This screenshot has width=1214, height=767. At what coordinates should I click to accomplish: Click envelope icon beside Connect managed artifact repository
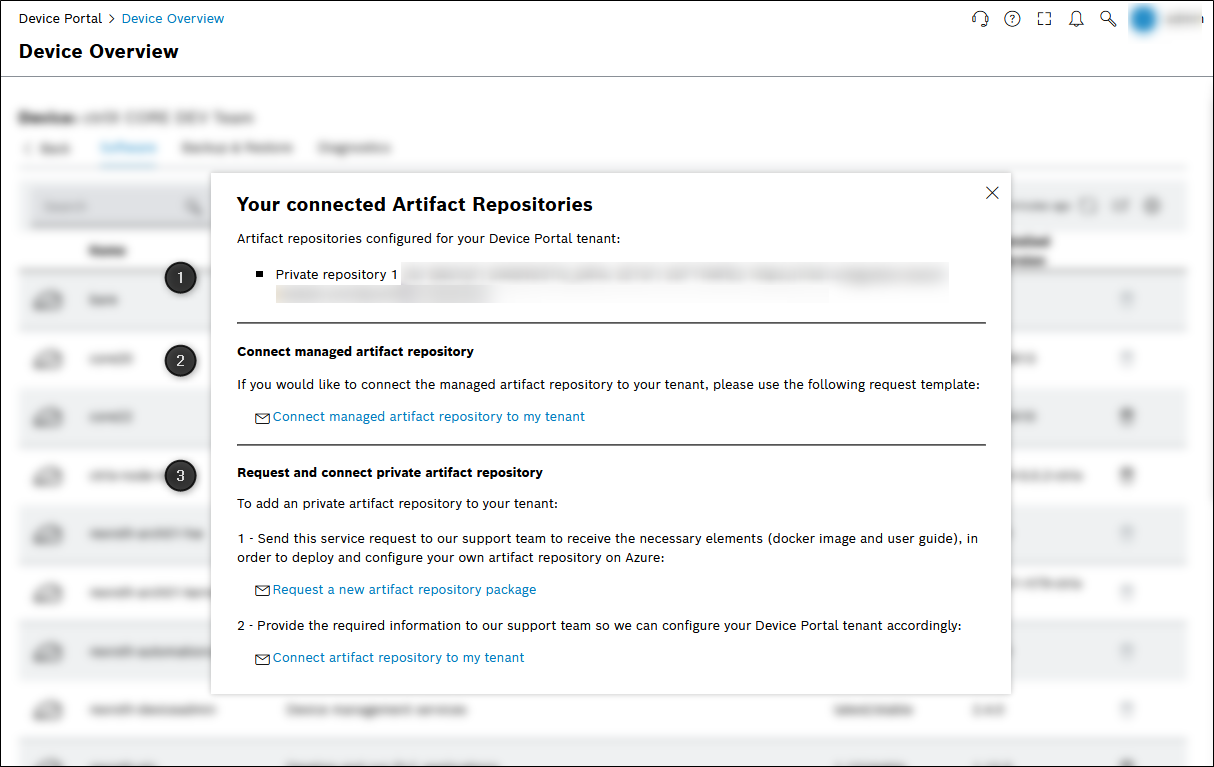(262, 418)
